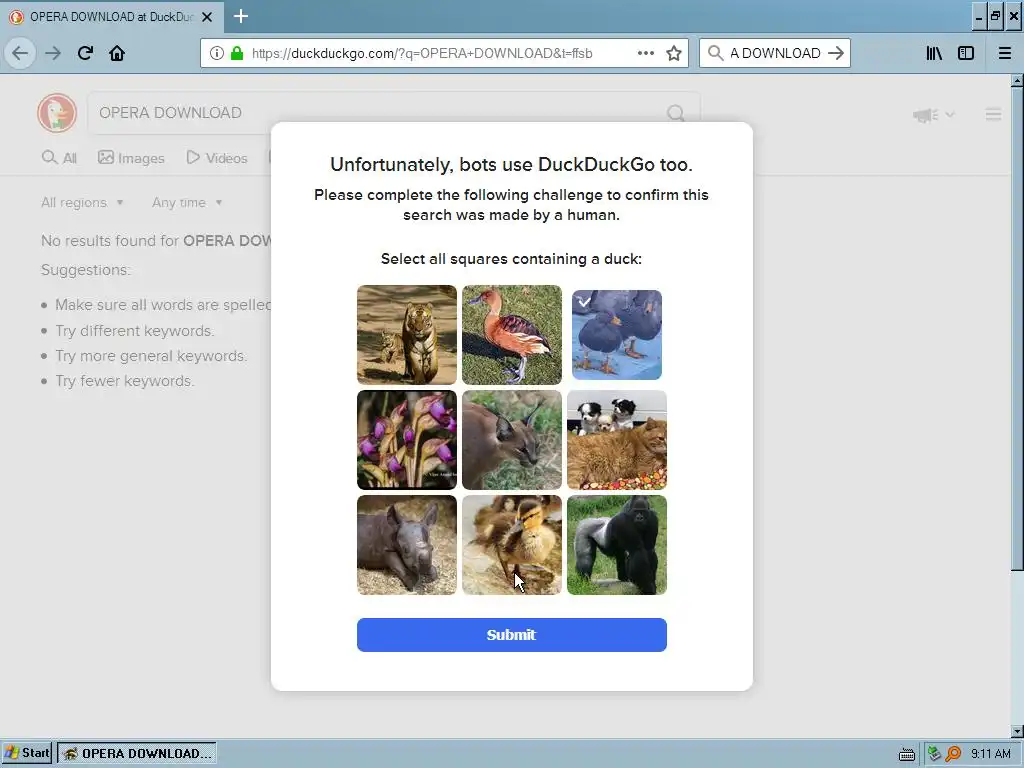Open the DuckDuckGo megaphone dropdown

click(934, 116)
